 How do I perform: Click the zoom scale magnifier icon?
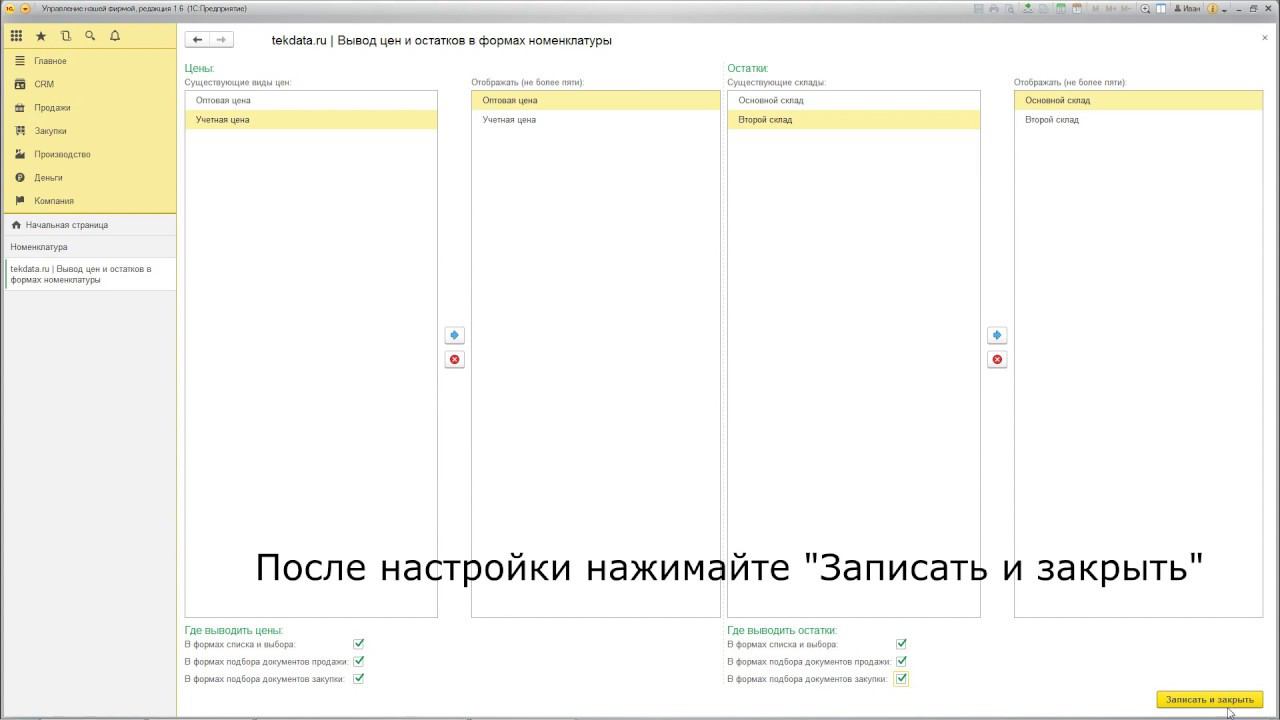[x=1144, y=8]
